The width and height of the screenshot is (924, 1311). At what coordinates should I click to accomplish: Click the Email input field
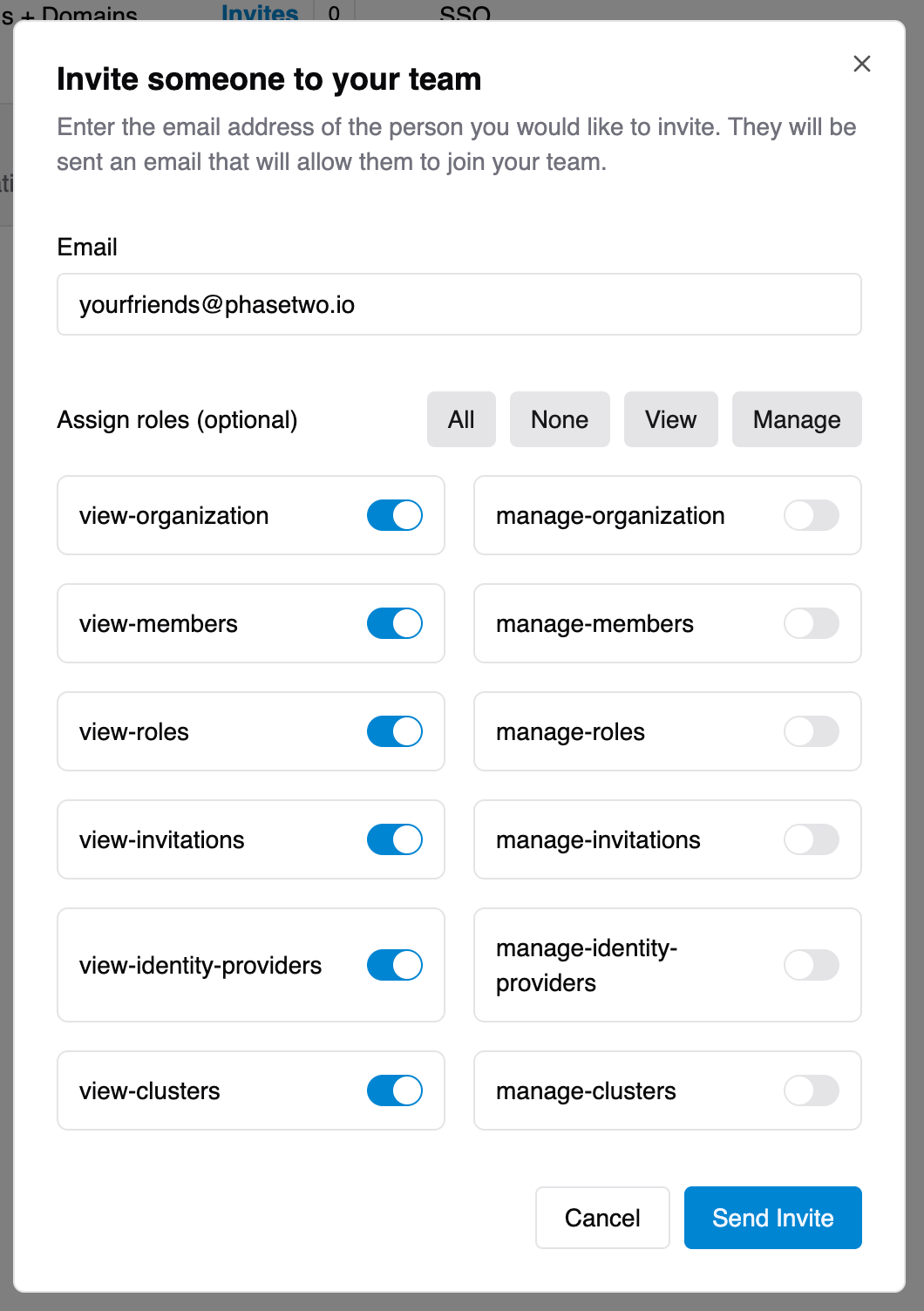click(x=459, y=304)
